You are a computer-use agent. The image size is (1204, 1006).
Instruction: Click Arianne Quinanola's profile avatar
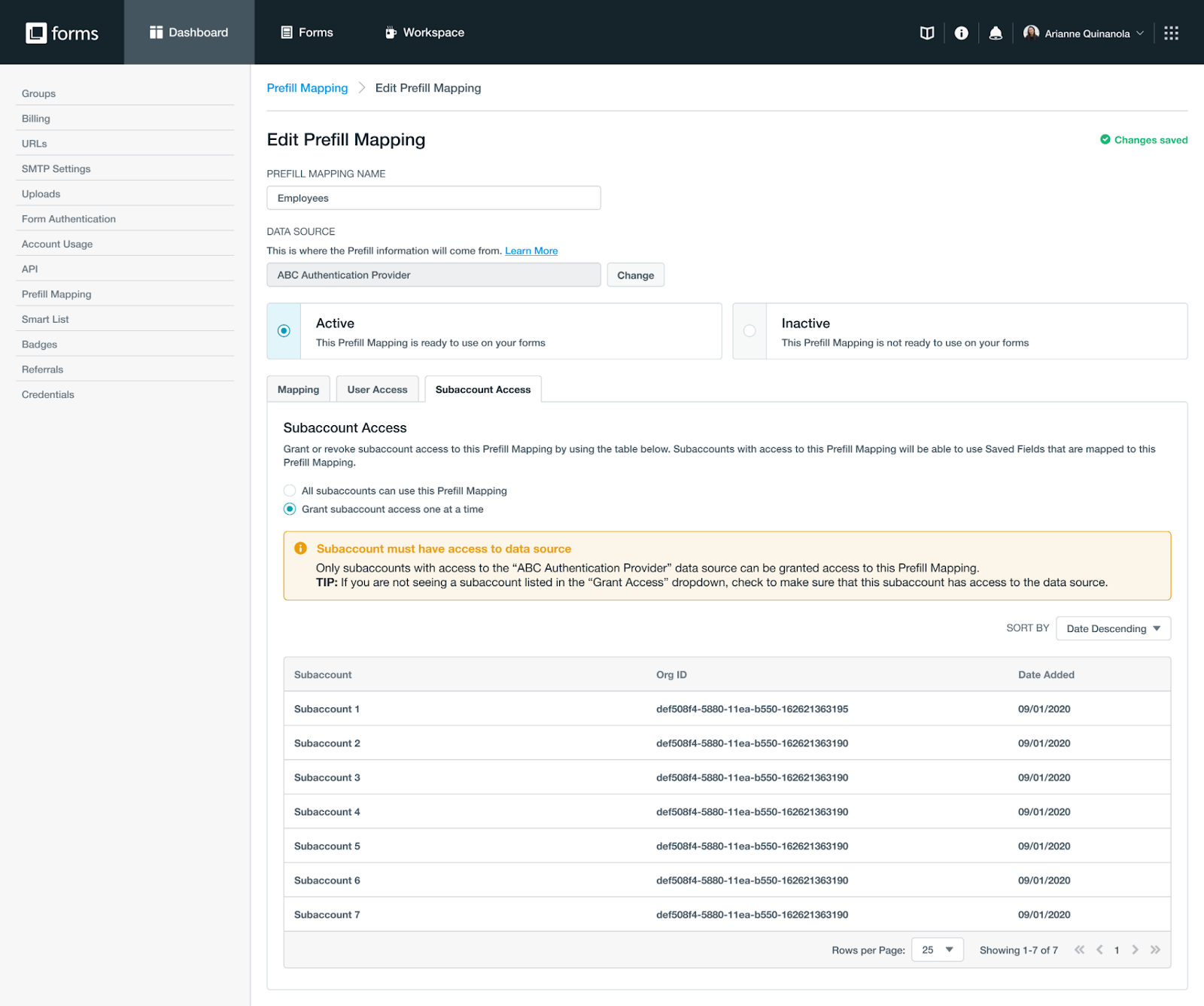pos(1031,32)
